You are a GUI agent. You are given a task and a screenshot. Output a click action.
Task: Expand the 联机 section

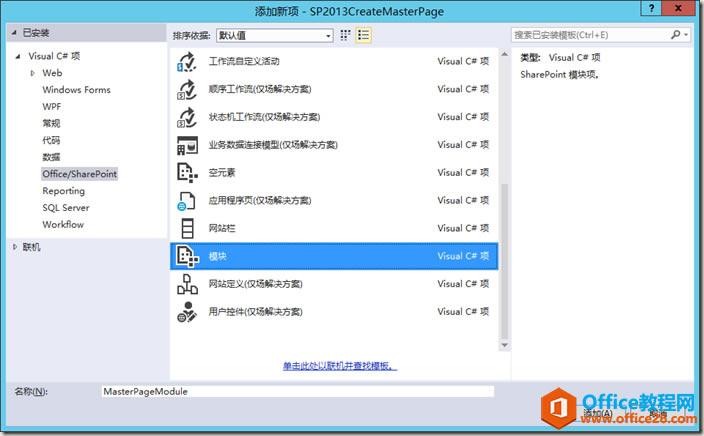(x=15, y=247)
